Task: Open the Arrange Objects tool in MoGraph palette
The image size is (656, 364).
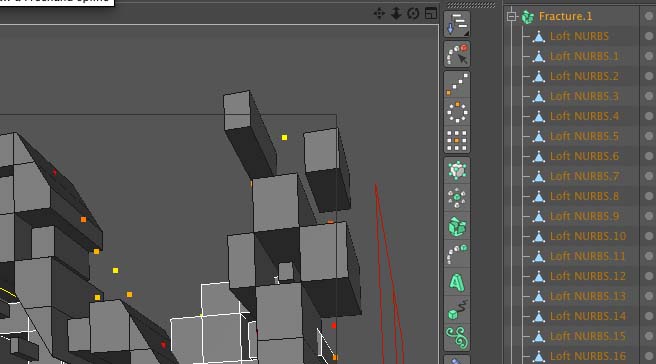Action: click(457, 24)
